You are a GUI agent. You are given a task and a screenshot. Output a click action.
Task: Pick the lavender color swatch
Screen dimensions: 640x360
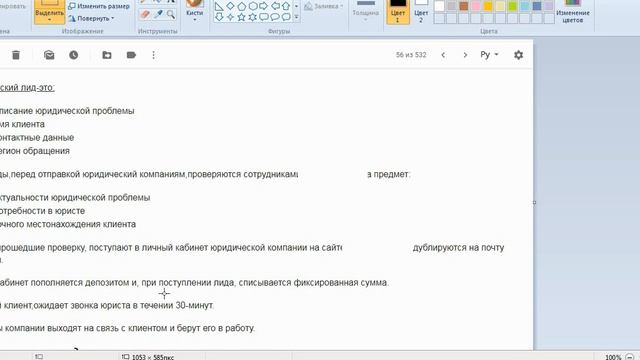tap(549, 6)
